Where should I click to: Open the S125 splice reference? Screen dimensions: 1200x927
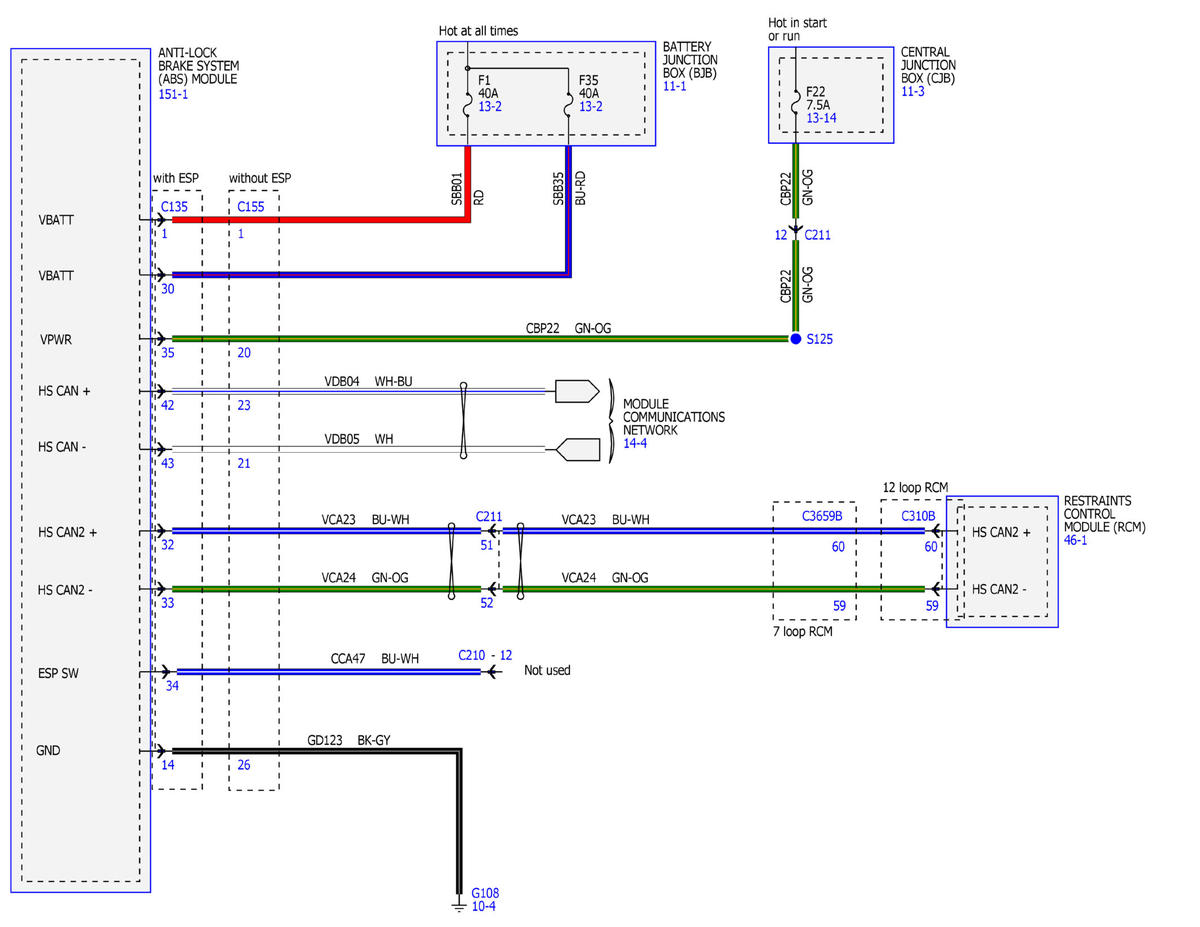coord(819,340)
